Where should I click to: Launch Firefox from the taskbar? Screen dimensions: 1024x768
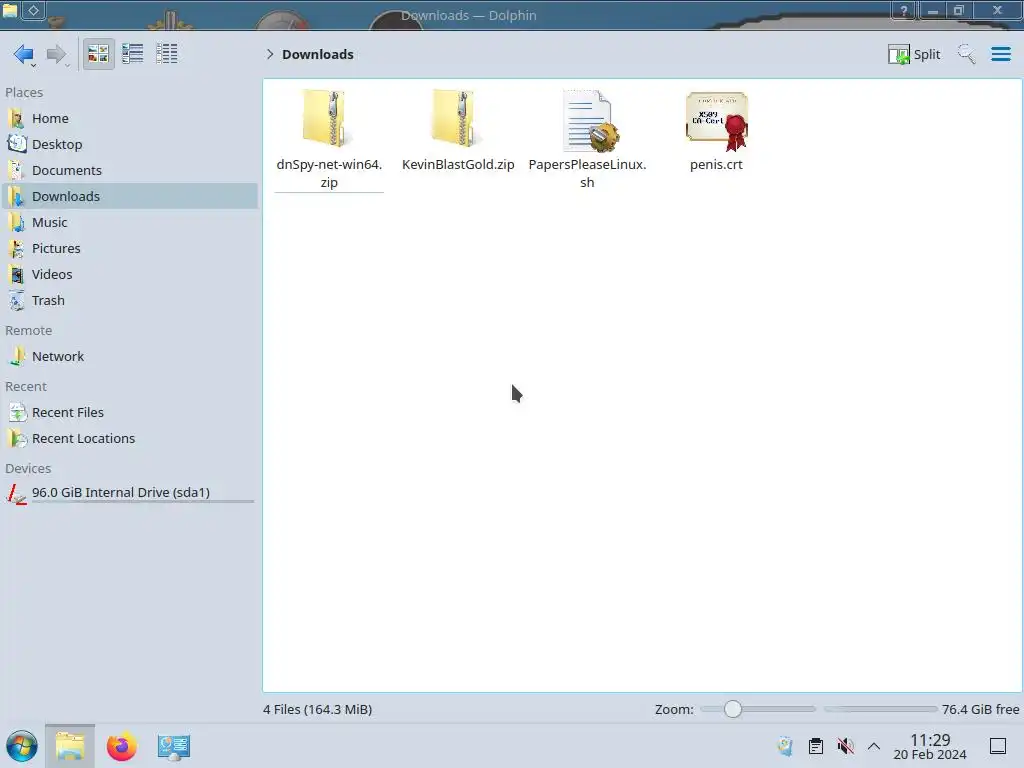click(x=121, y=746)
